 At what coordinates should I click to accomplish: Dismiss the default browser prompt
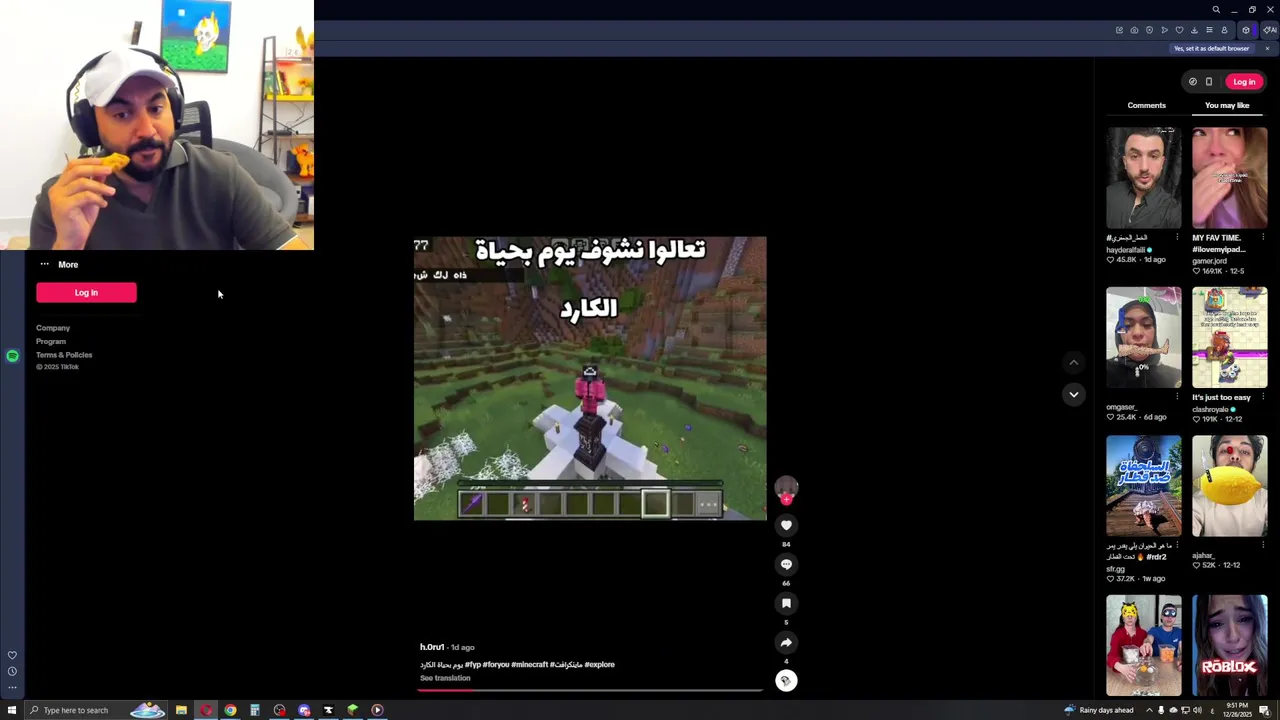point(1267,49)
